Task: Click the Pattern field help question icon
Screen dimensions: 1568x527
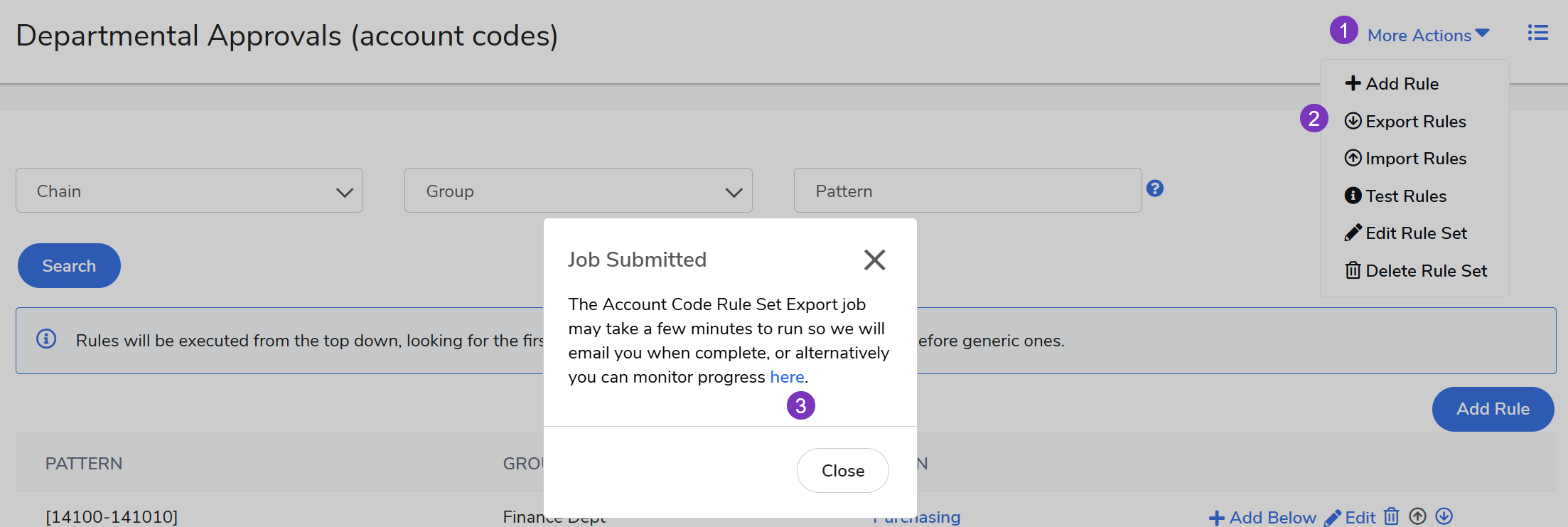Action: [x=1155, y=188]
